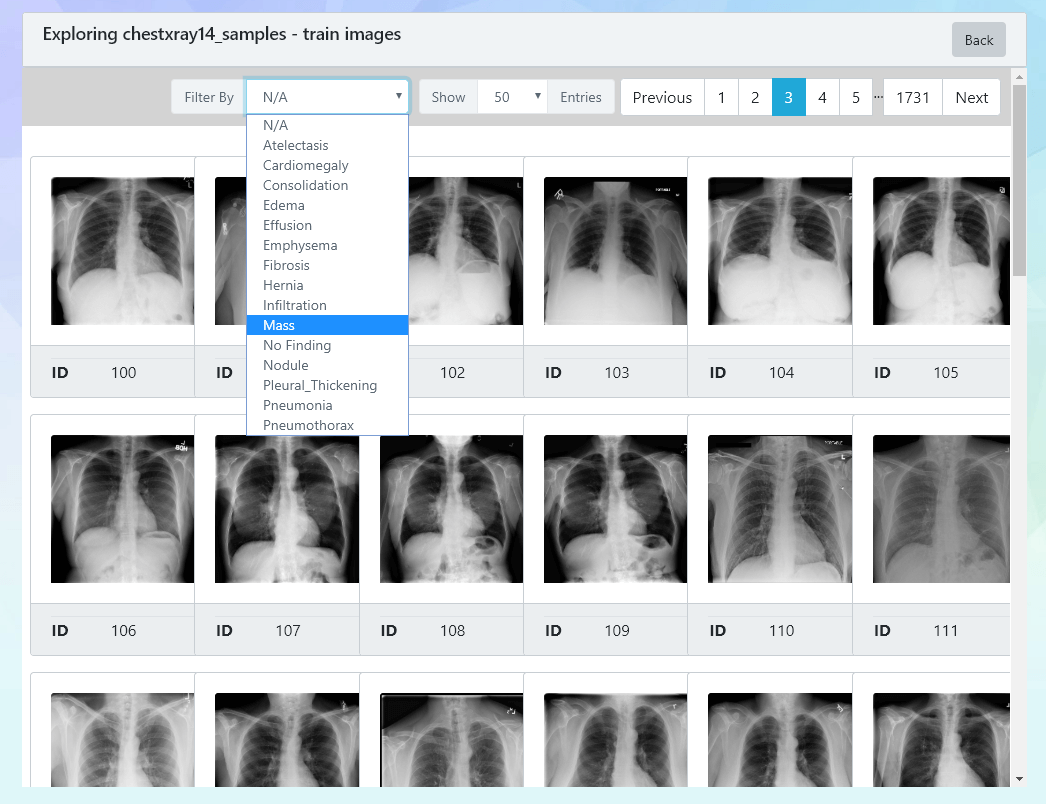The height and width of the screenshot is (804, 1046).
Task: Choose Infiltration filter option
Action: click(327, 306)
